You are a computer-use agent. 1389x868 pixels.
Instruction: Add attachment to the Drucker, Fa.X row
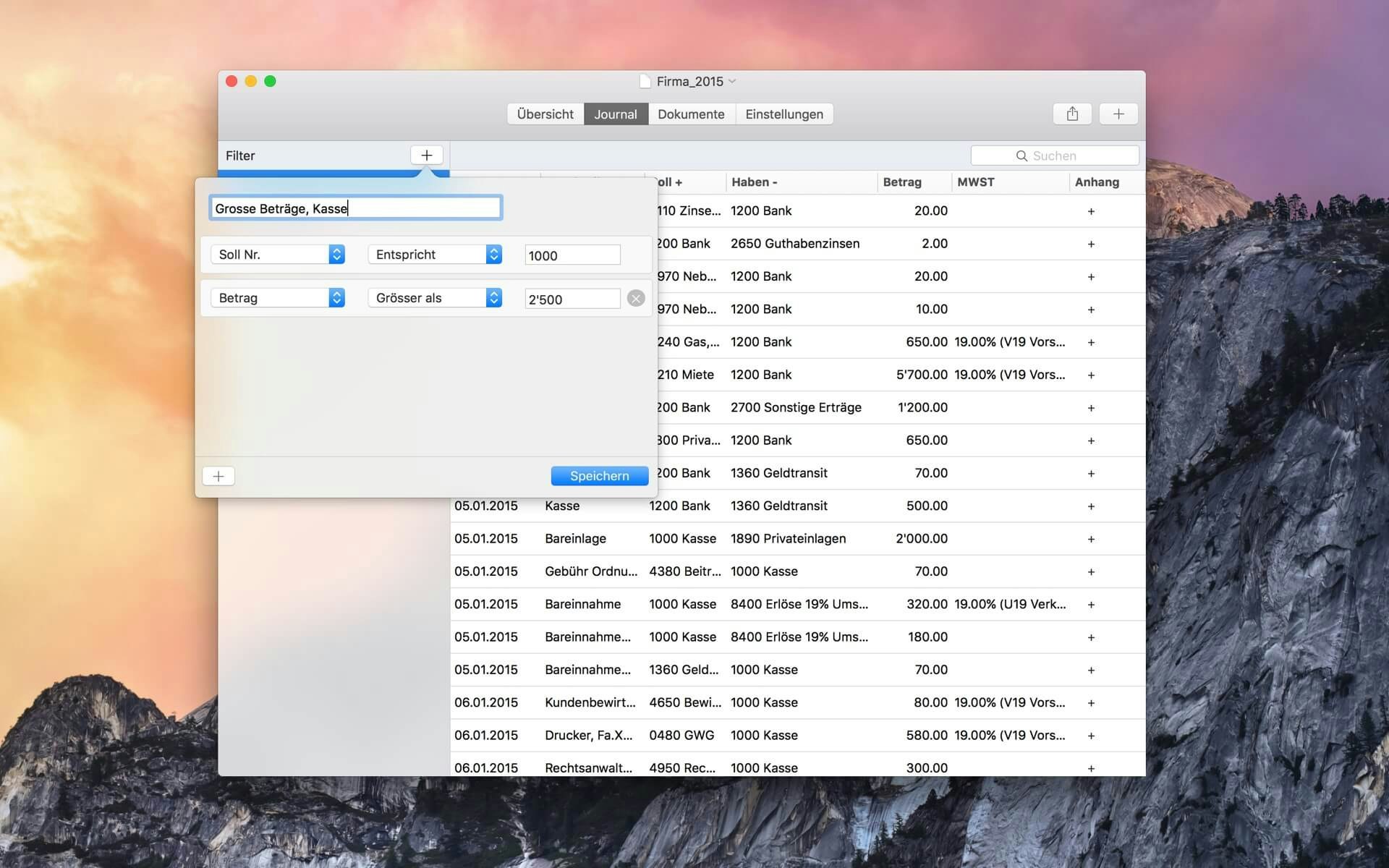[1091, 736]
